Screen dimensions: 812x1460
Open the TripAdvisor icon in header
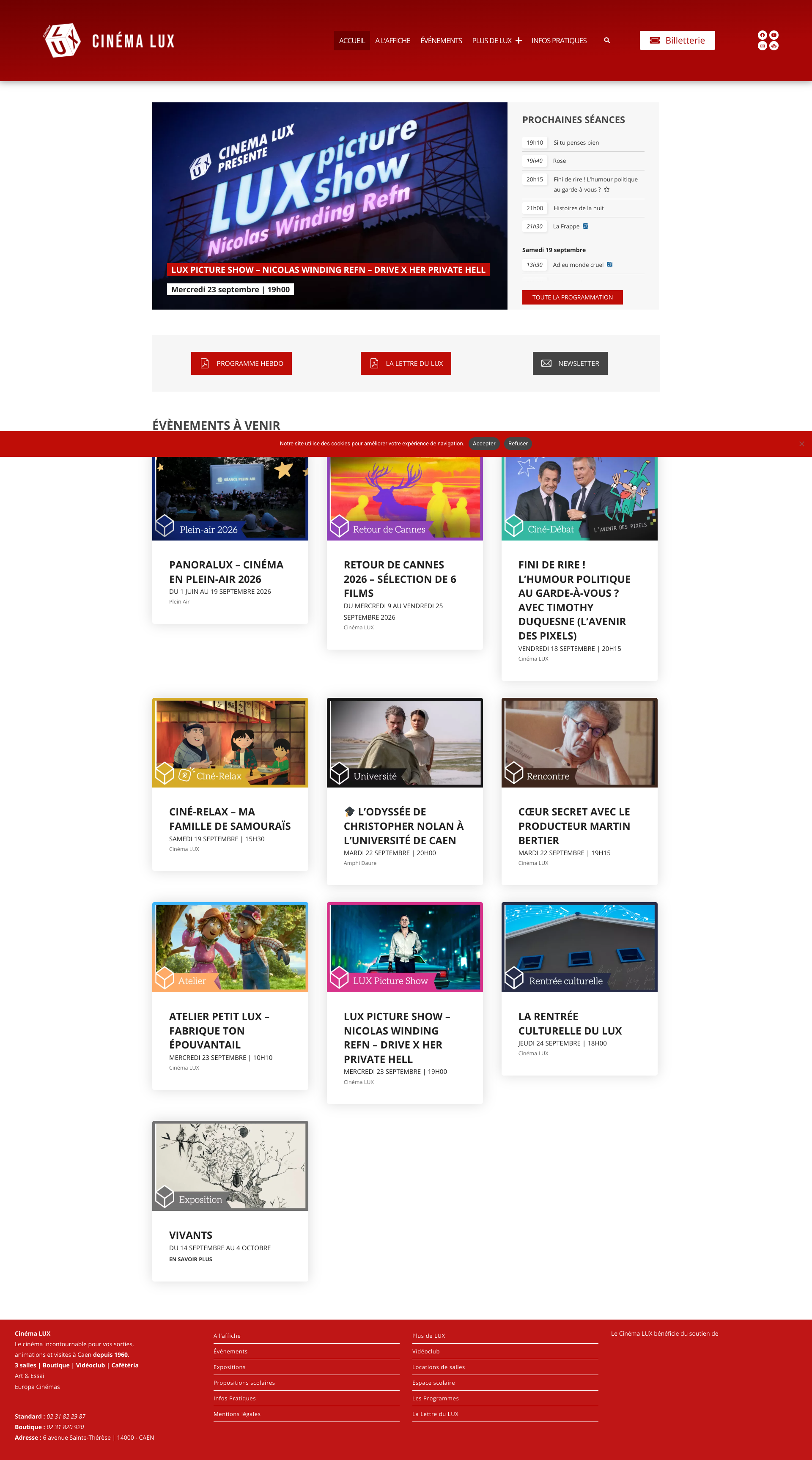click(774, 46)
